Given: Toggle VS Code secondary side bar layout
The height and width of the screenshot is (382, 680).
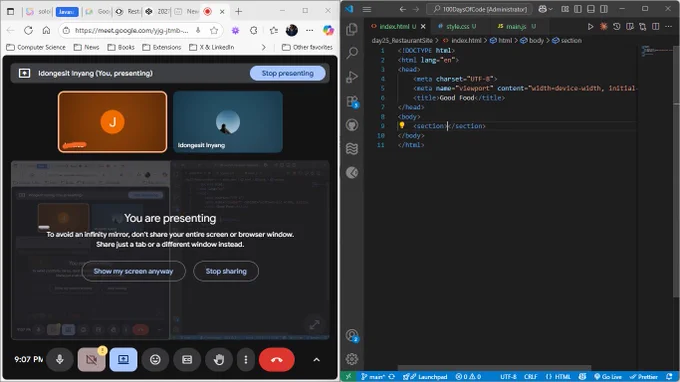Looking at the screenshot, I should (604, 9).
